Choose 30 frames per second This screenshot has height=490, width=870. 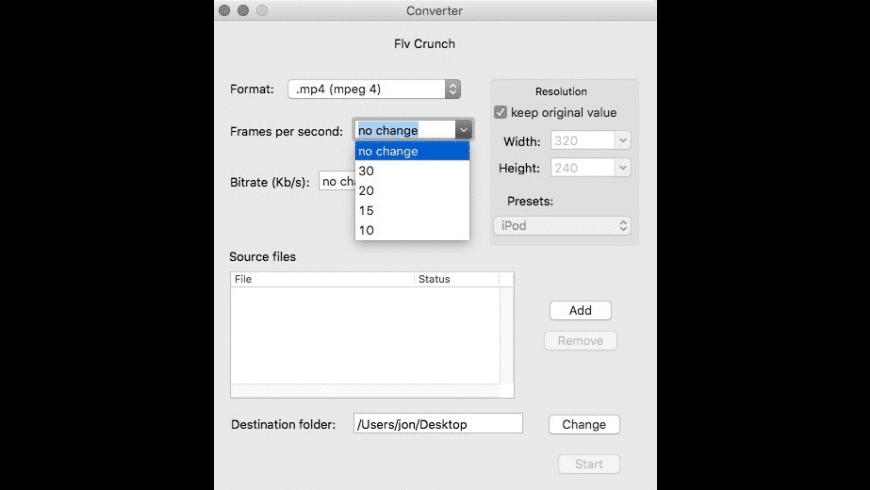click(x=412, y=171)
